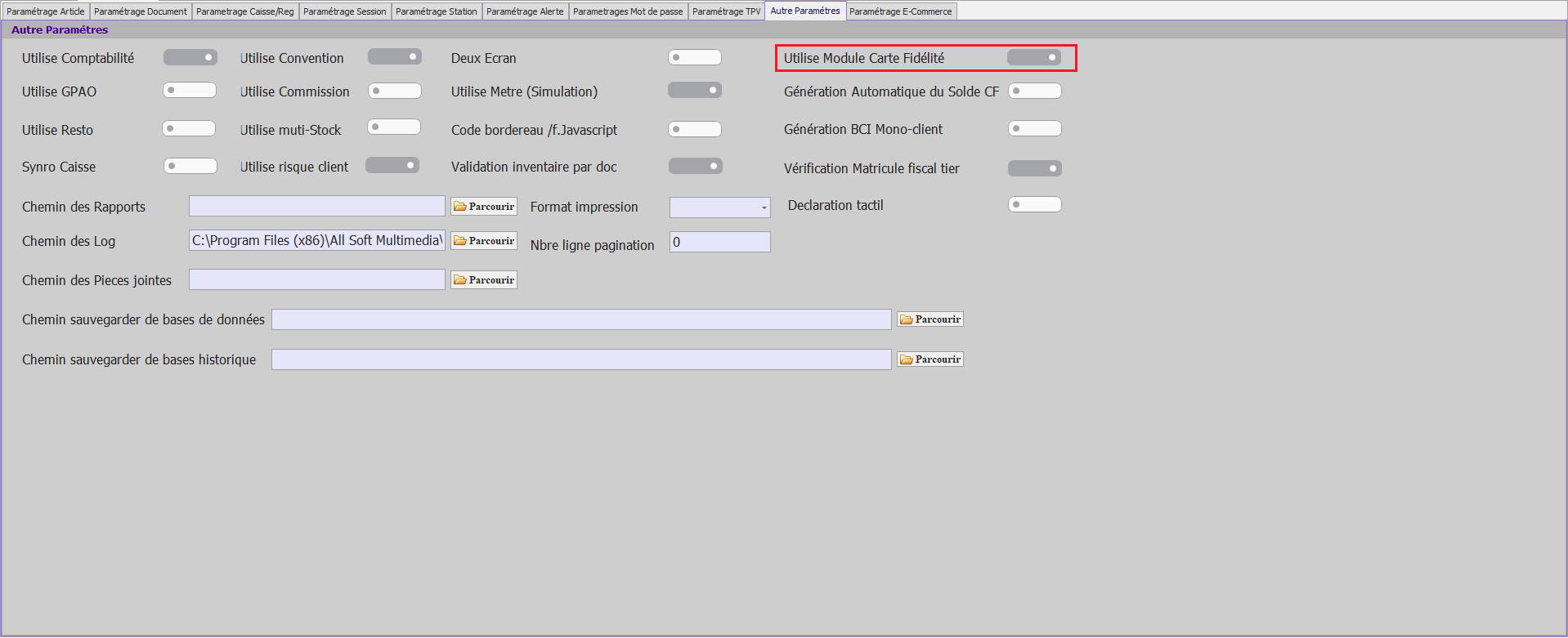This screenshot has width=1568, height=638.
Task: Switch to Parametrages Mot de passe tab
Action: point(628,11)
